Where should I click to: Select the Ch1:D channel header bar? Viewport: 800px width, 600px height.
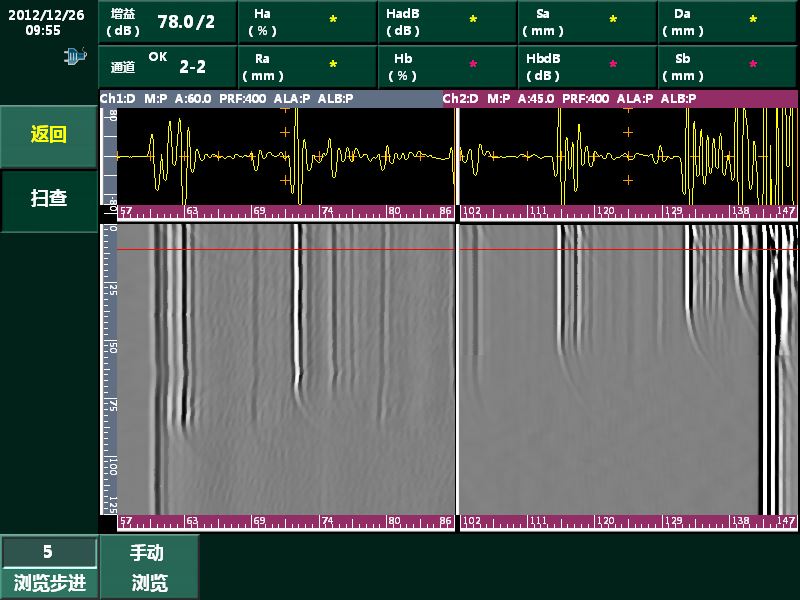tap(270, 99)
